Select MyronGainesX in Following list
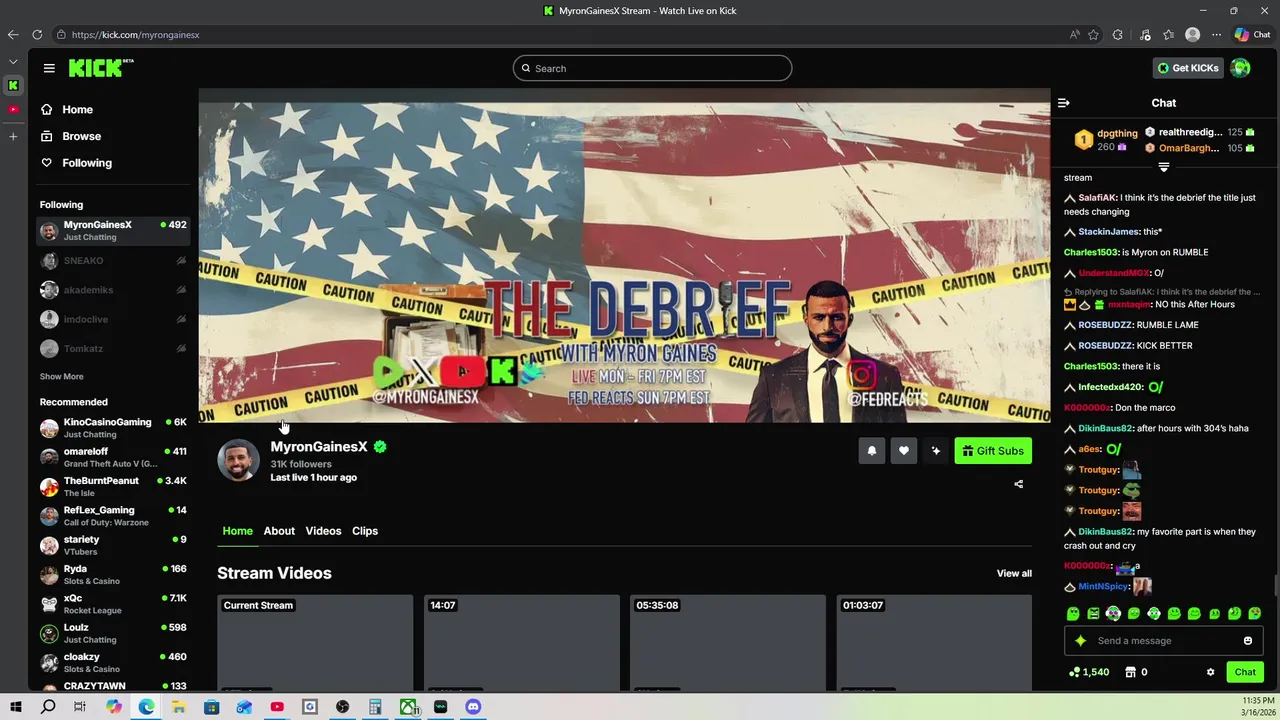 pyautogui.click(x=113, y=231)
